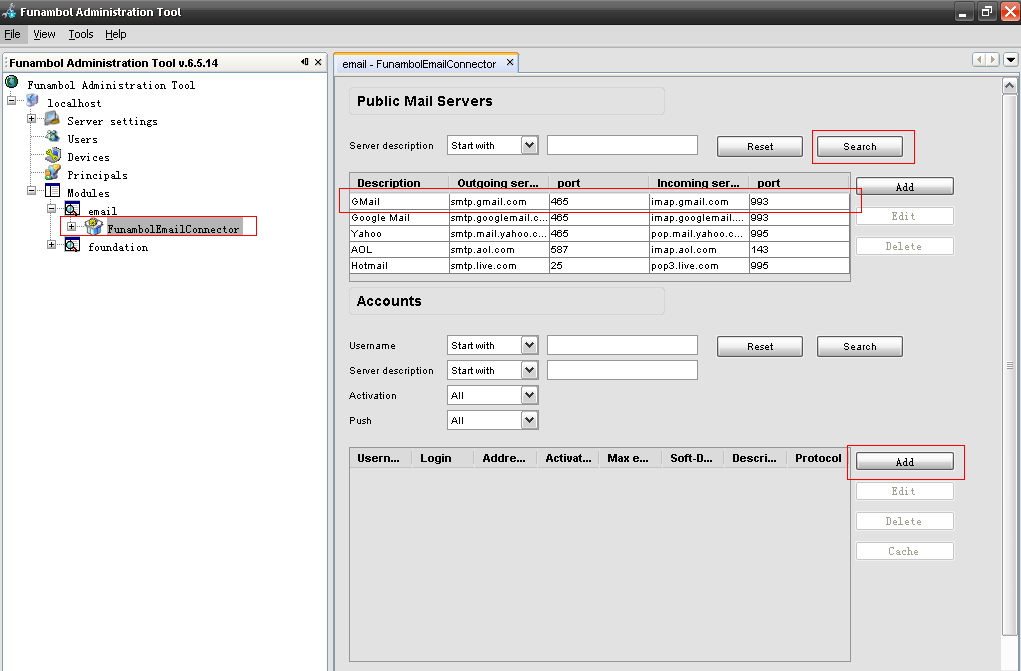Click Reset in the Accounts section
The image size is (1021, 671).
tap(760, 347)
